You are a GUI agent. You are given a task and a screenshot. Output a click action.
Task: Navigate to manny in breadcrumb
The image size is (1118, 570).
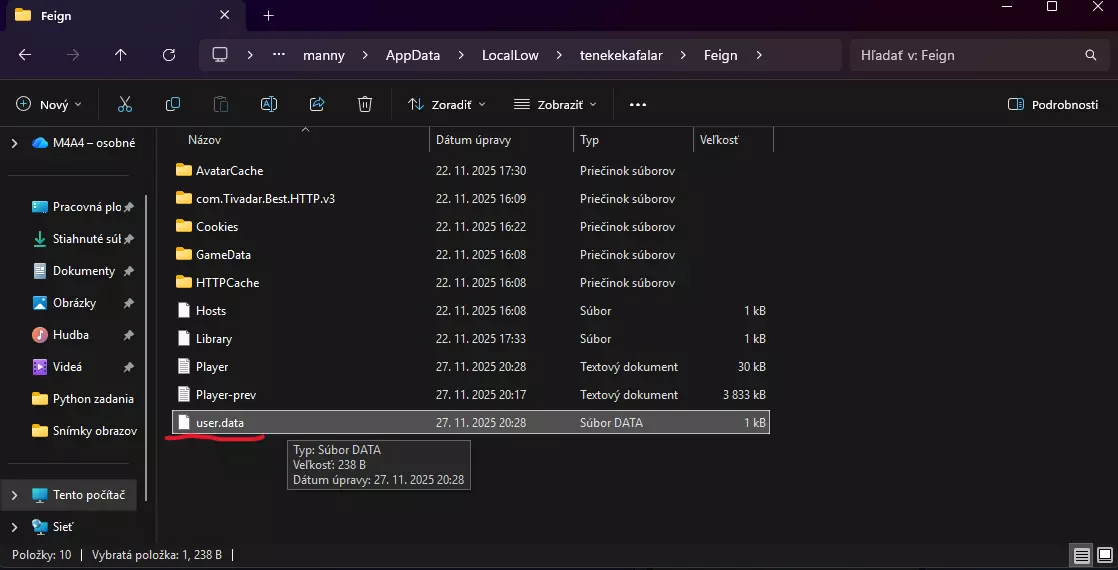(x=324, y=55)
